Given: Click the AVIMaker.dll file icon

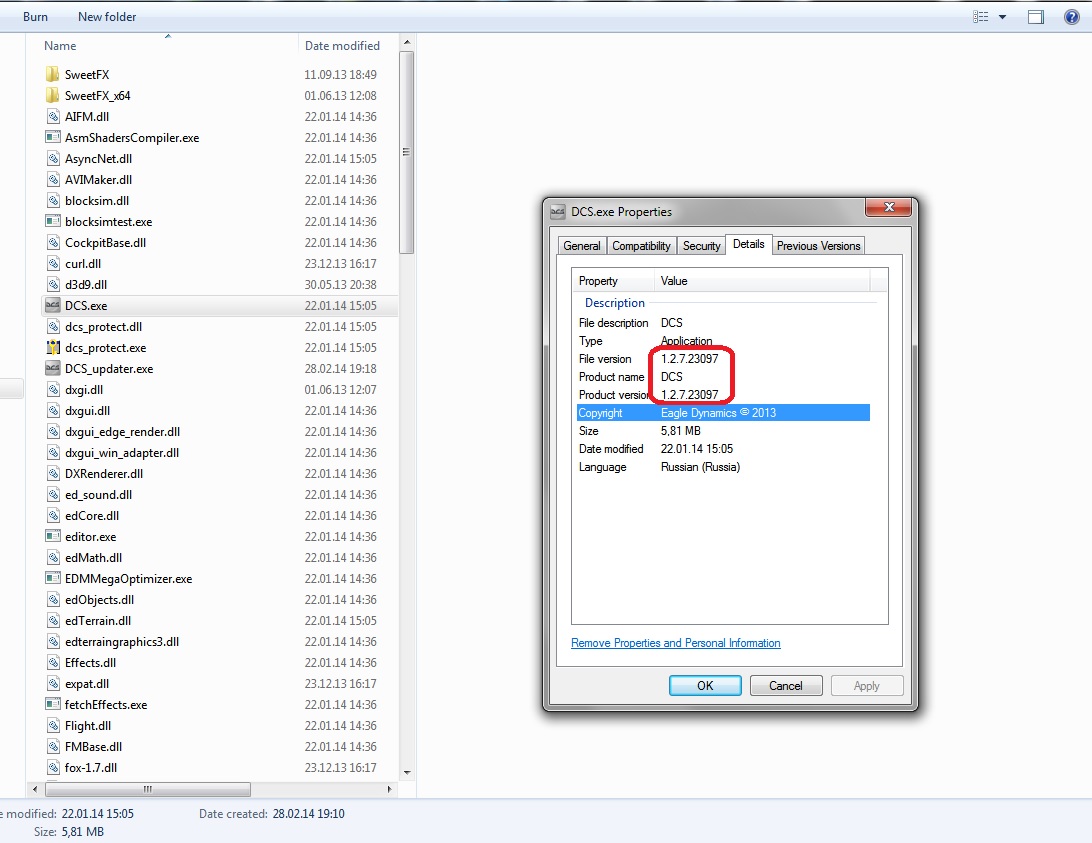Looking at the screenshot, I should pos(52,179).
